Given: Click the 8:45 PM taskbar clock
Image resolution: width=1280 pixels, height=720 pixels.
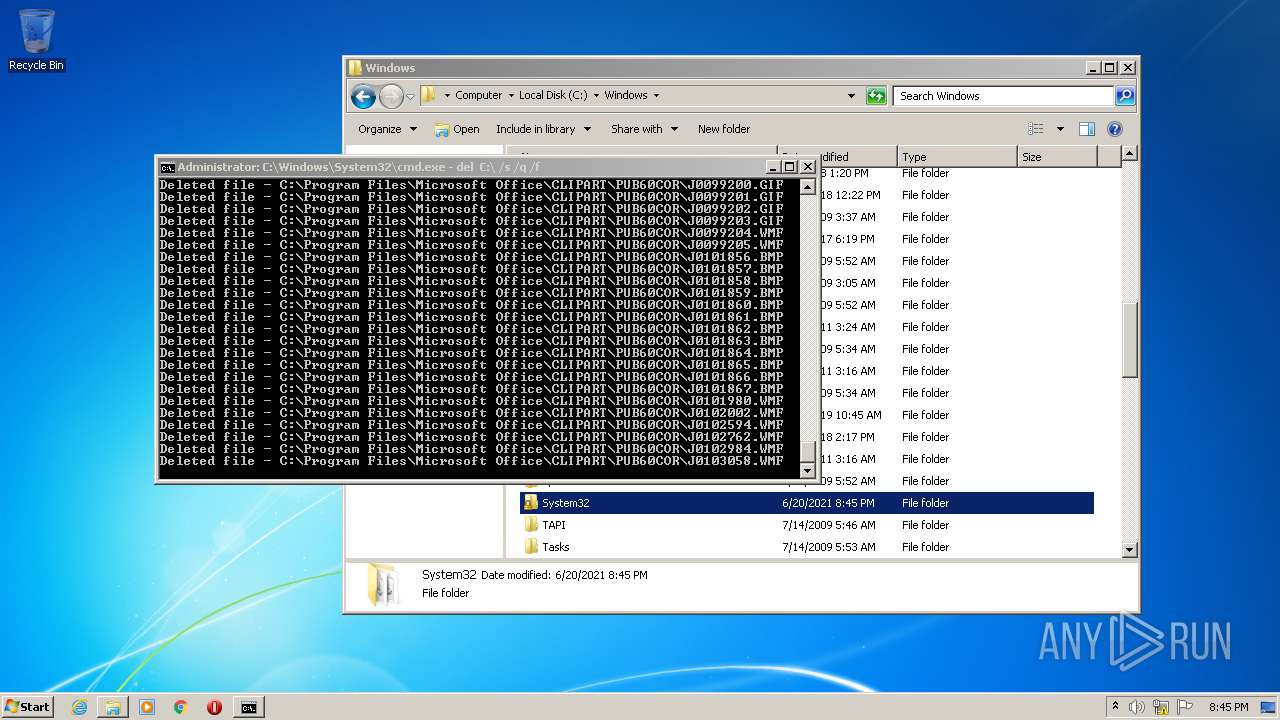Looking at the screenshot, I should click(1228, 706).
